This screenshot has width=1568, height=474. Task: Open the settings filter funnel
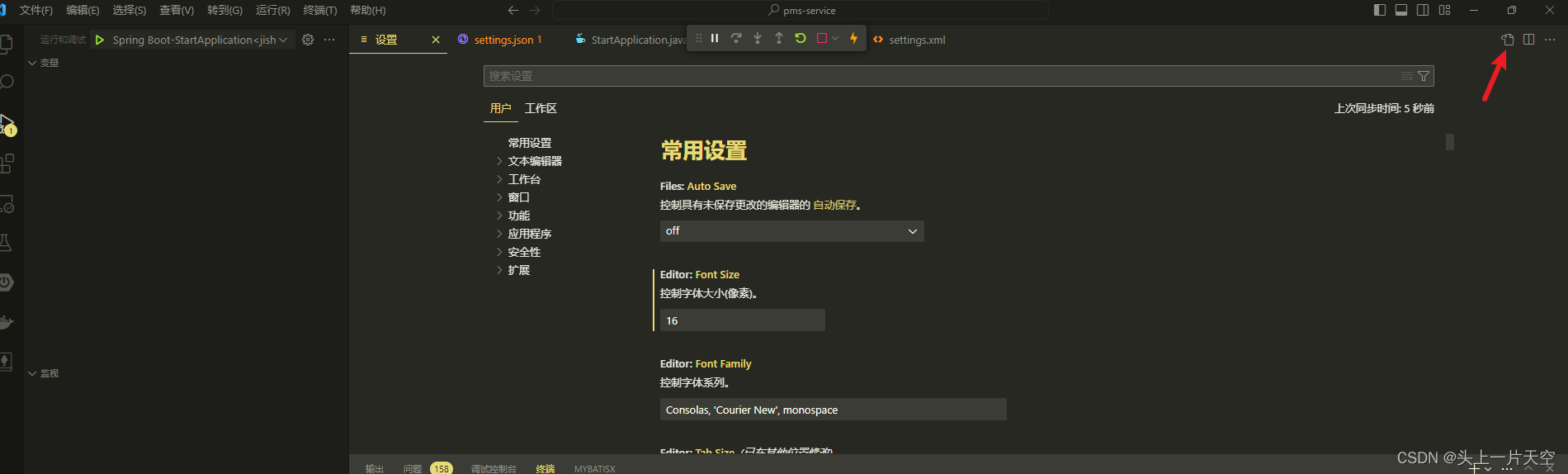click(x=1424, y=76)
